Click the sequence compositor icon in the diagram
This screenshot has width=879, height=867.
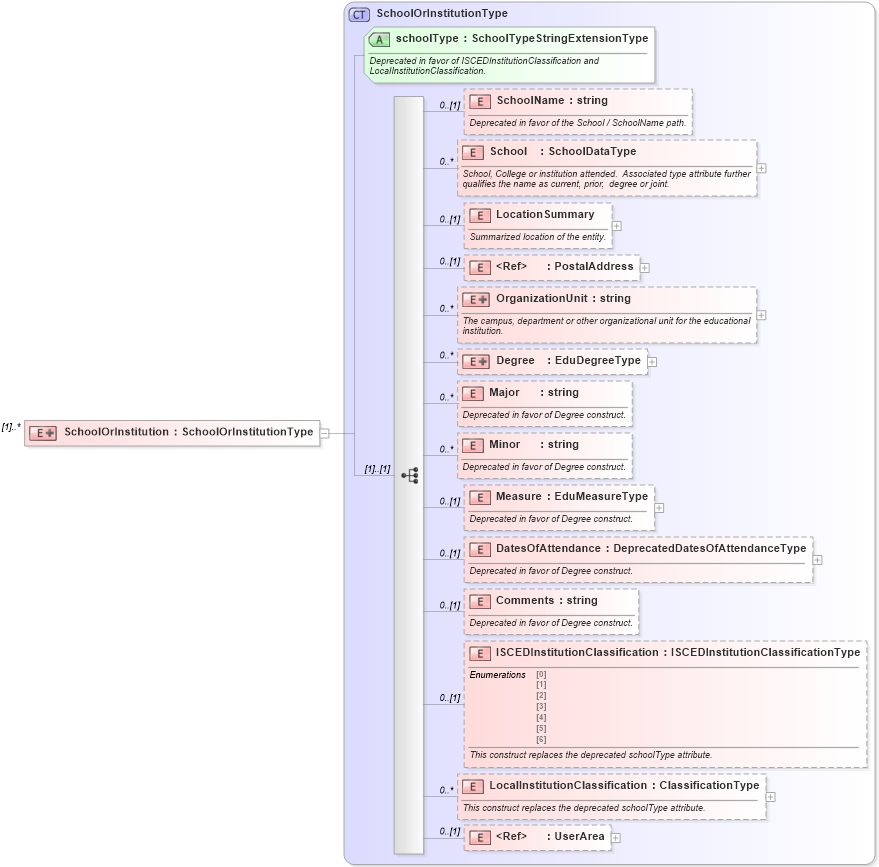pos(410,476)
